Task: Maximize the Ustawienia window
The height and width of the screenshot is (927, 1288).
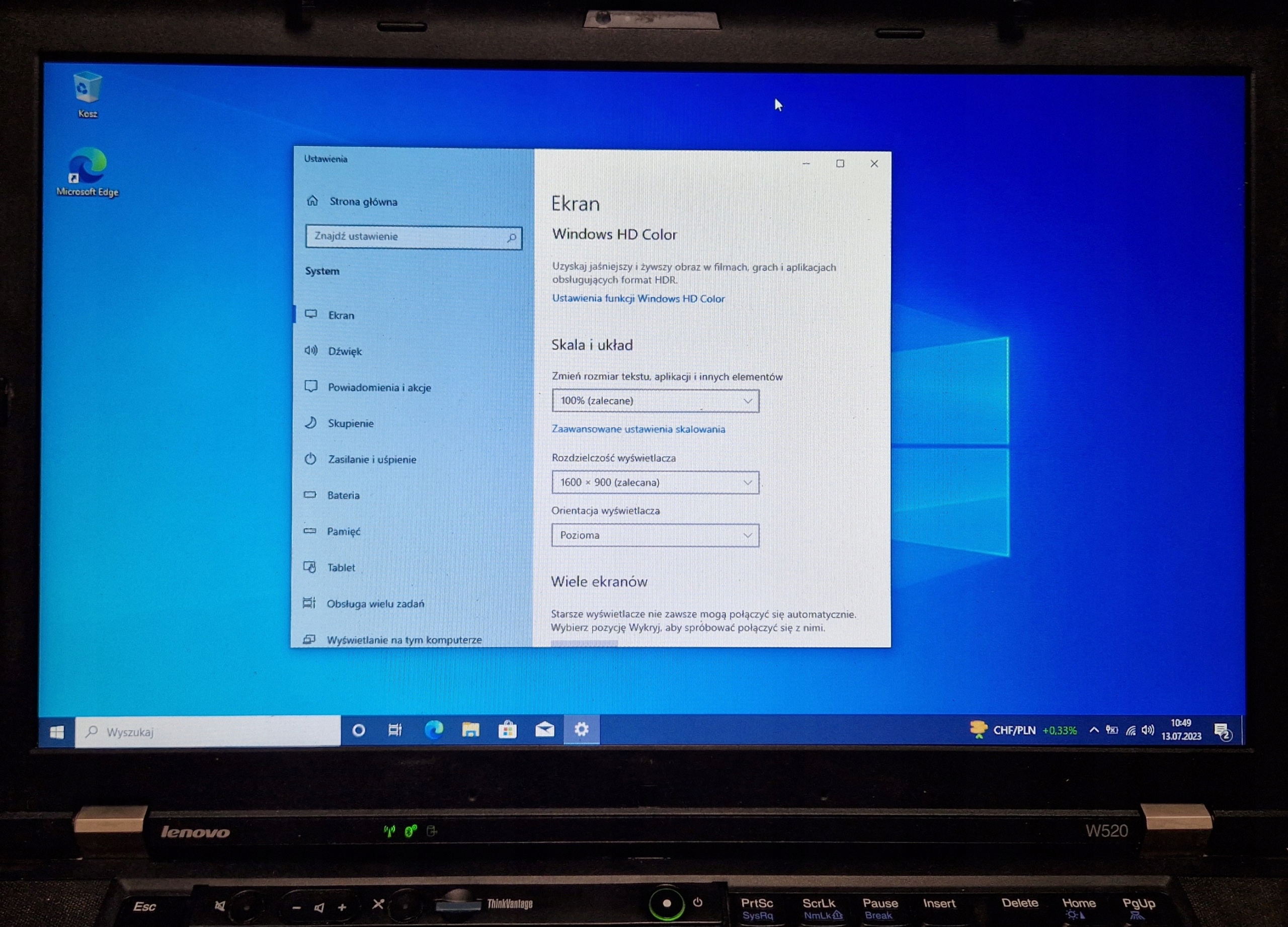Action: pyautogui.click(x=840, y=163)
